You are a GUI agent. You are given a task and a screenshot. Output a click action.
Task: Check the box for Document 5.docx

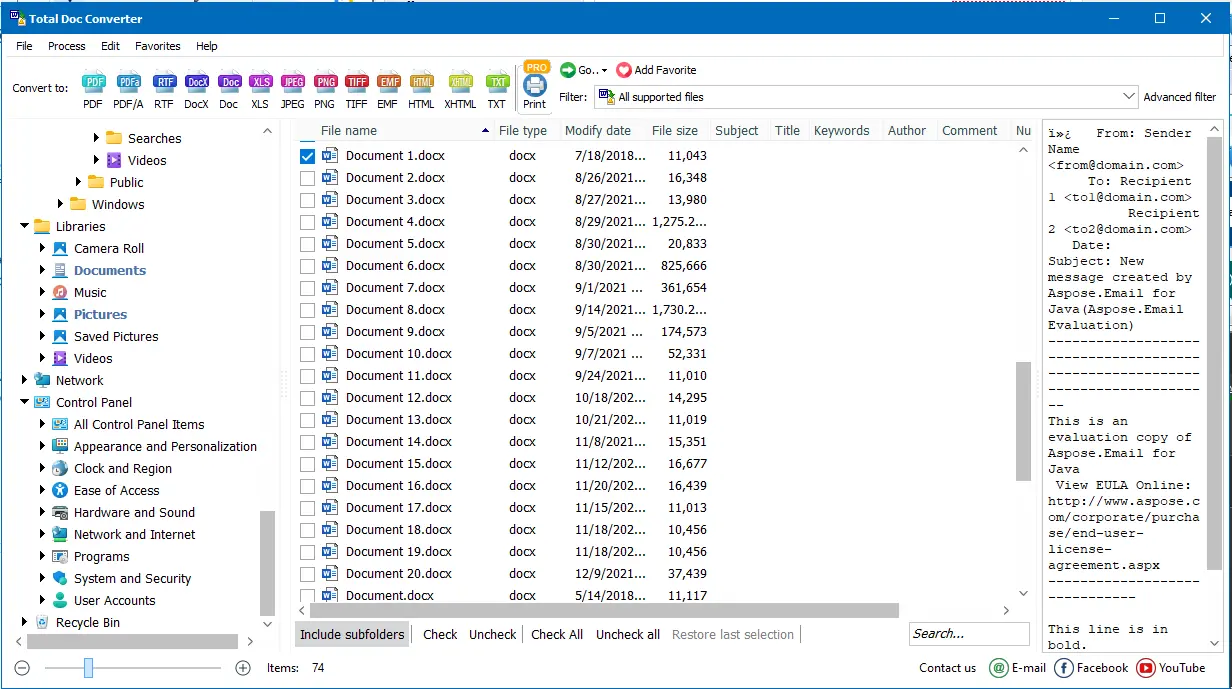(x=308, y=244)
